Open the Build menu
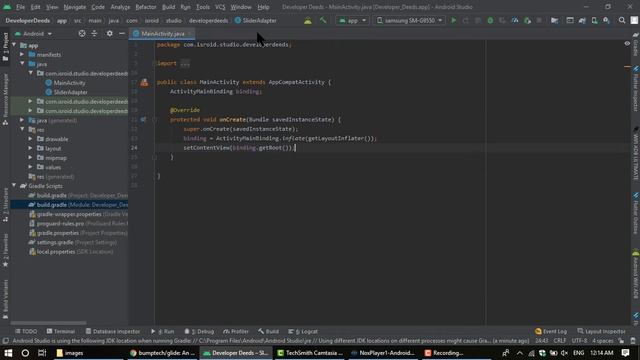 click(168, 7)
